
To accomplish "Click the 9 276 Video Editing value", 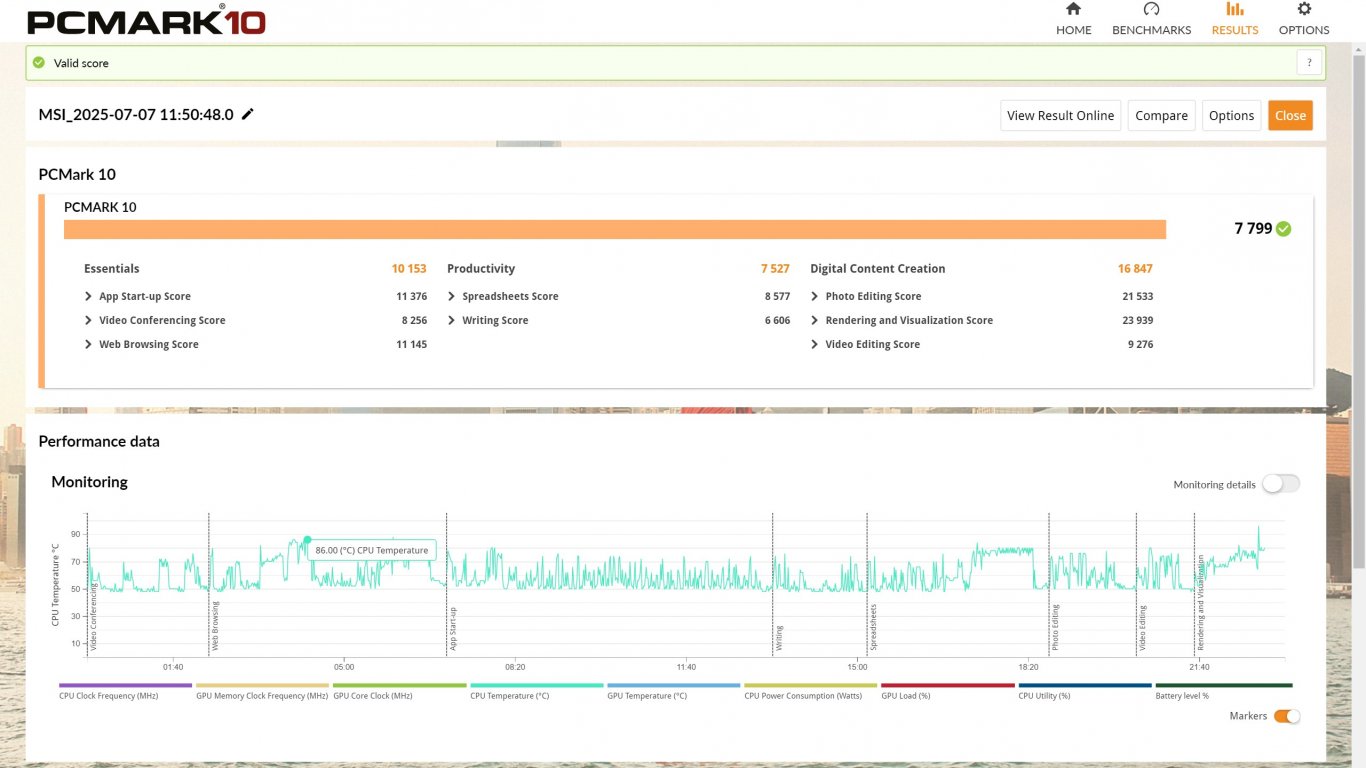I will (x=1140, y=345).
